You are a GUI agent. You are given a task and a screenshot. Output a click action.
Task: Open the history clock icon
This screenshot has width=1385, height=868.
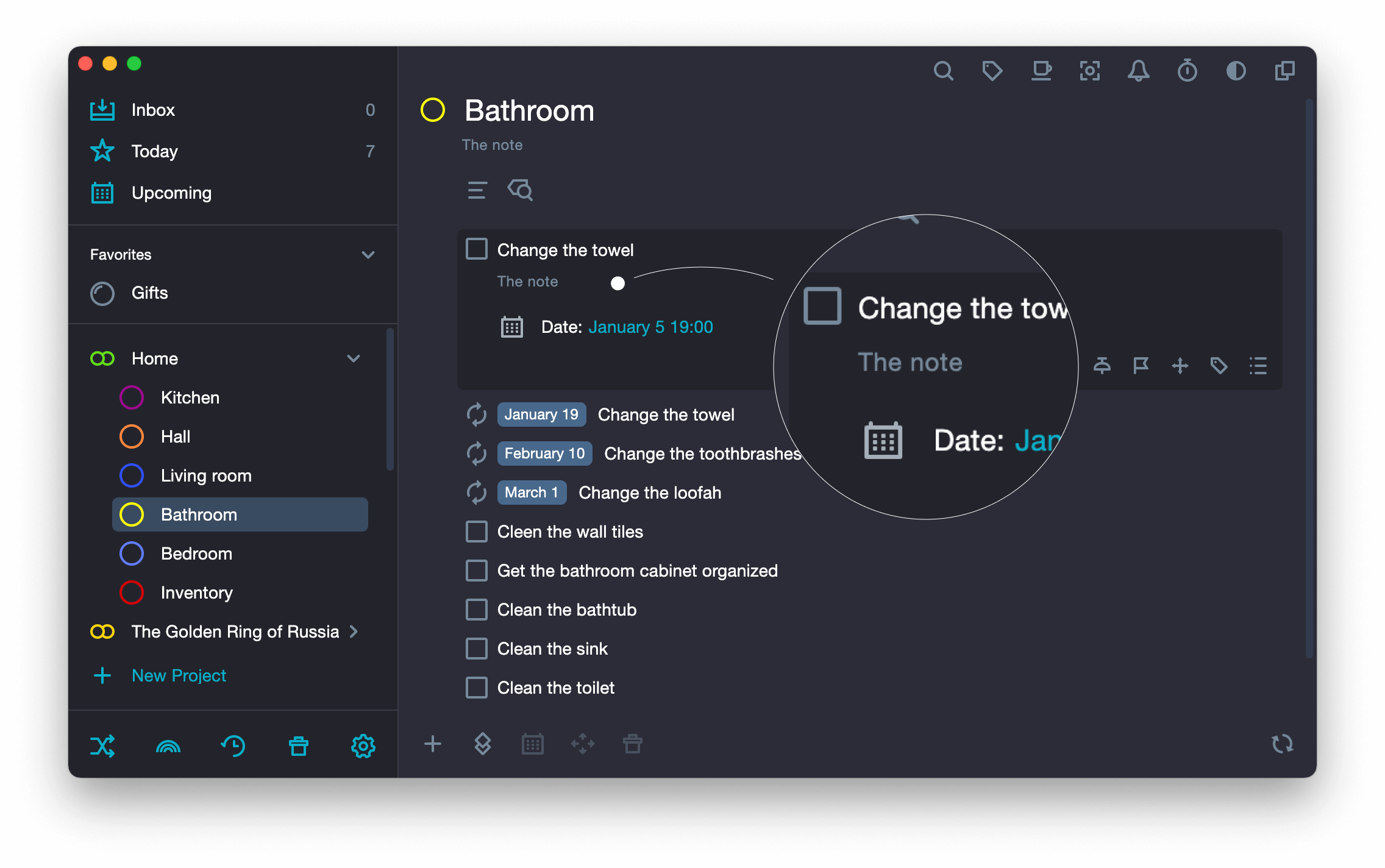point(233,745)
